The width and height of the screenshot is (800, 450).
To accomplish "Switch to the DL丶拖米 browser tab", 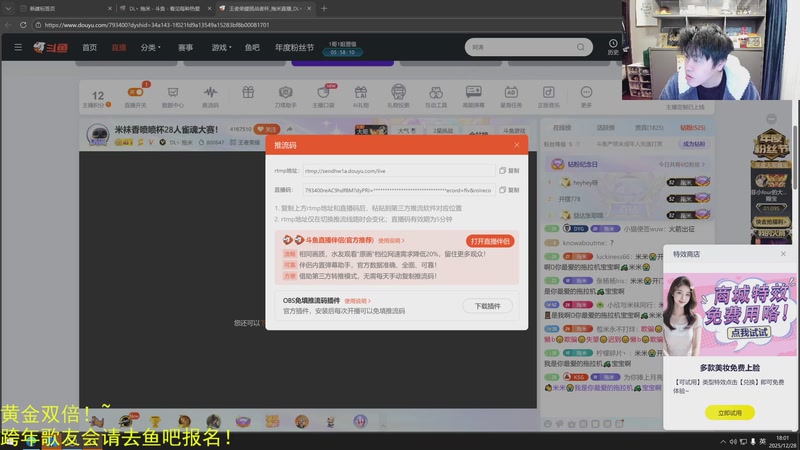I will (x=164, y=8).
